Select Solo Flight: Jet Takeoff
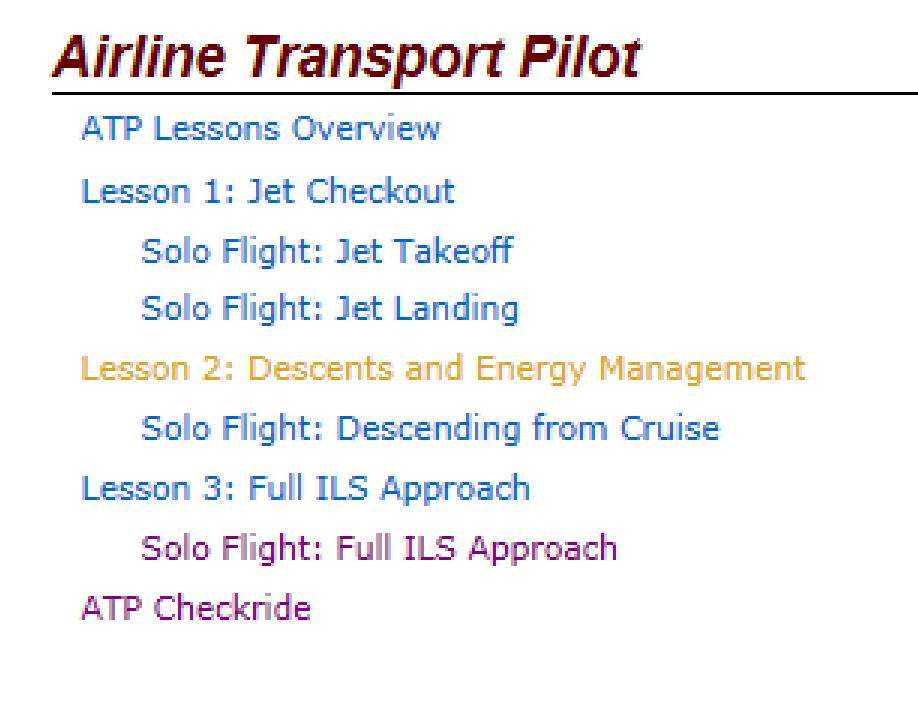 pos(327,250)
